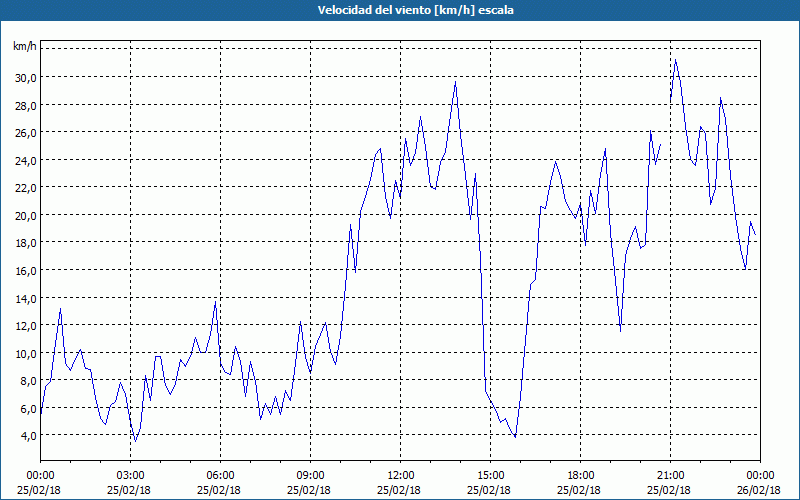The height and width of the screenshot is (500, 800).
Task: Click the 30,0 y-axis value
Action: (x=26, y=78)
